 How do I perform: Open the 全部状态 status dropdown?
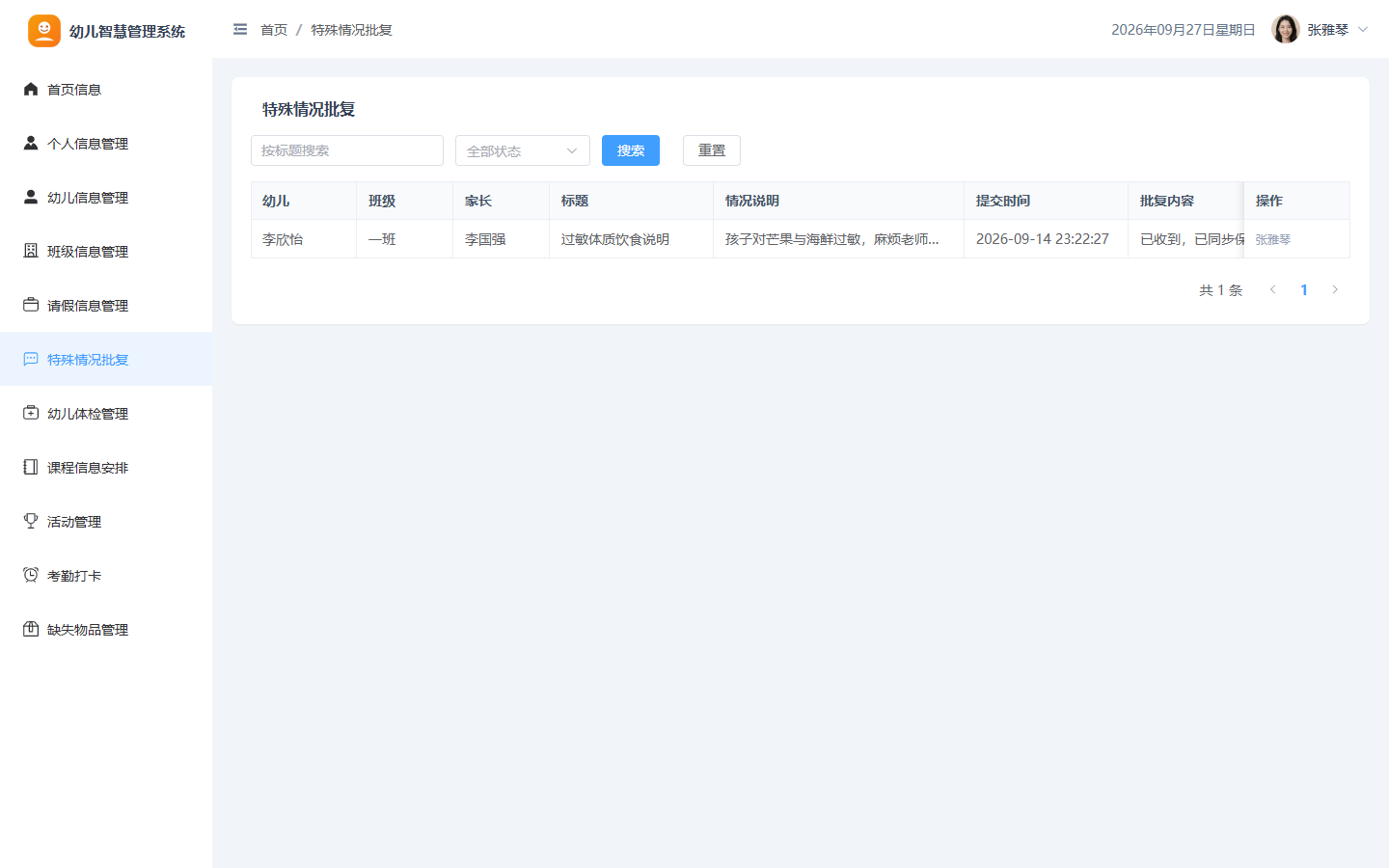pos(523,150)
